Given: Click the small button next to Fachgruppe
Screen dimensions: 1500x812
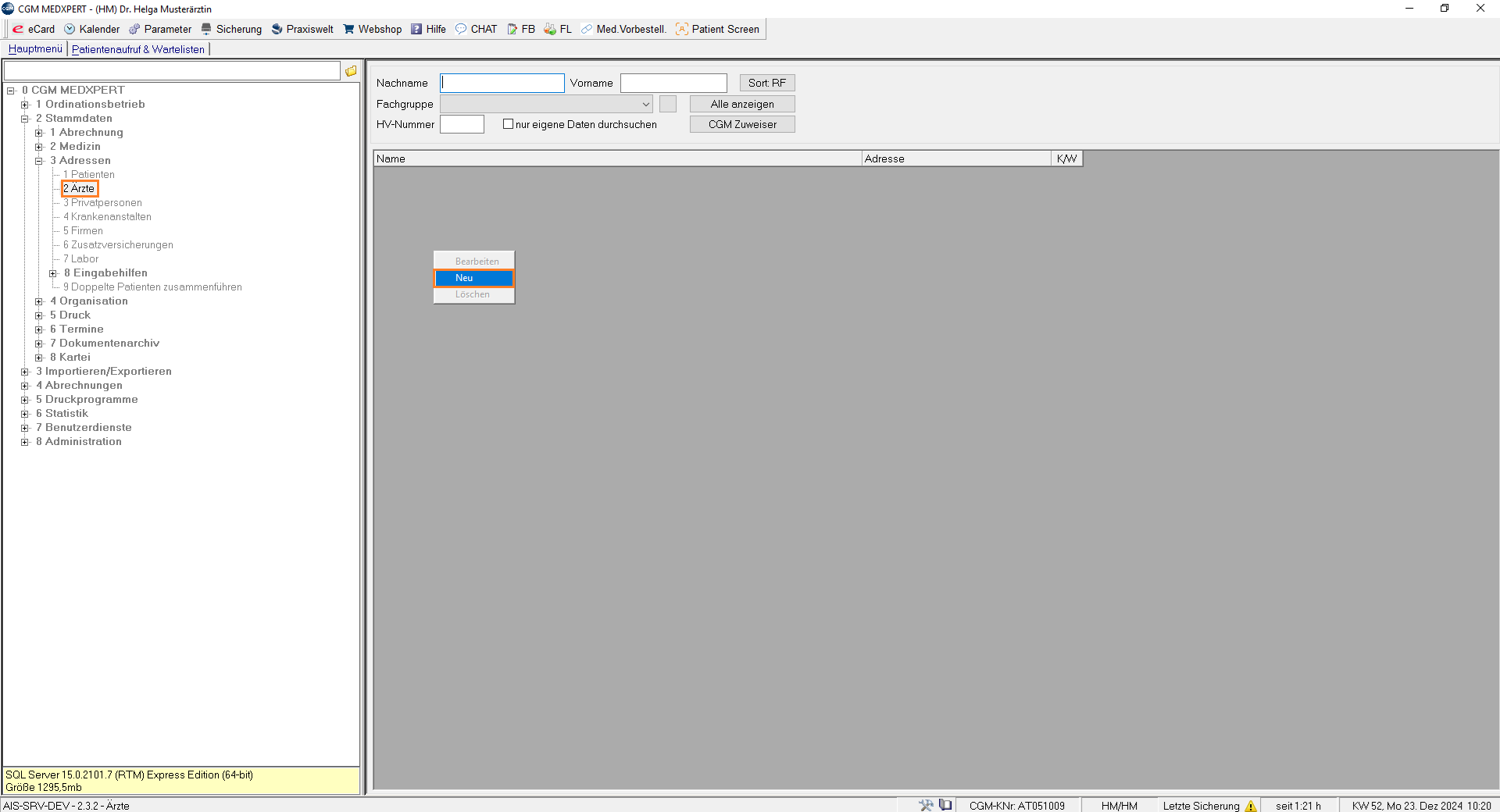Looking at the screenshot, I should 668,104.
